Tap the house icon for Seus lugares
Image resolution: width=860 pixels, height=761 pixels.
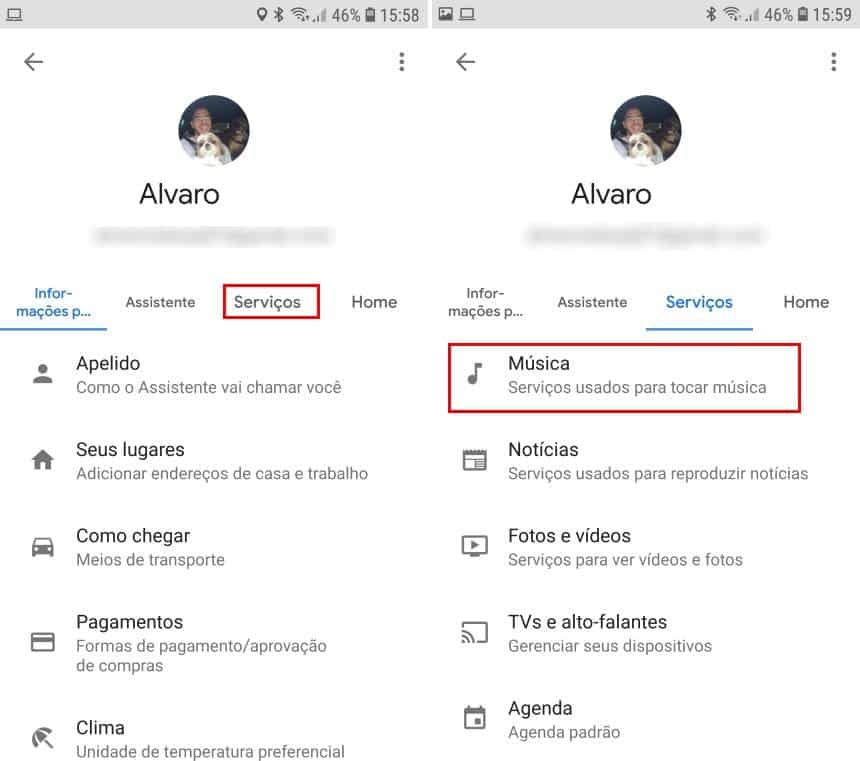tap(42, 460)
